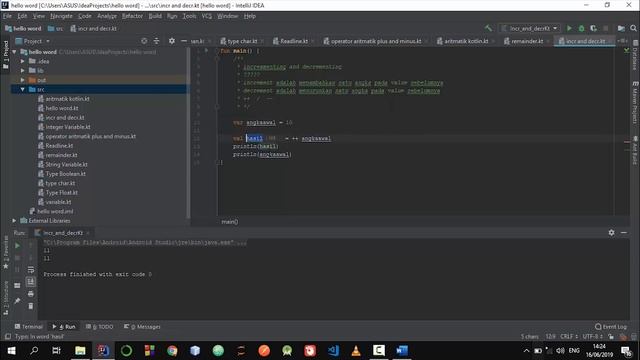The height and width of the screenshot is (360, 640).
Task: Toggle scroll to end in Run console
Action: [31, 282]
